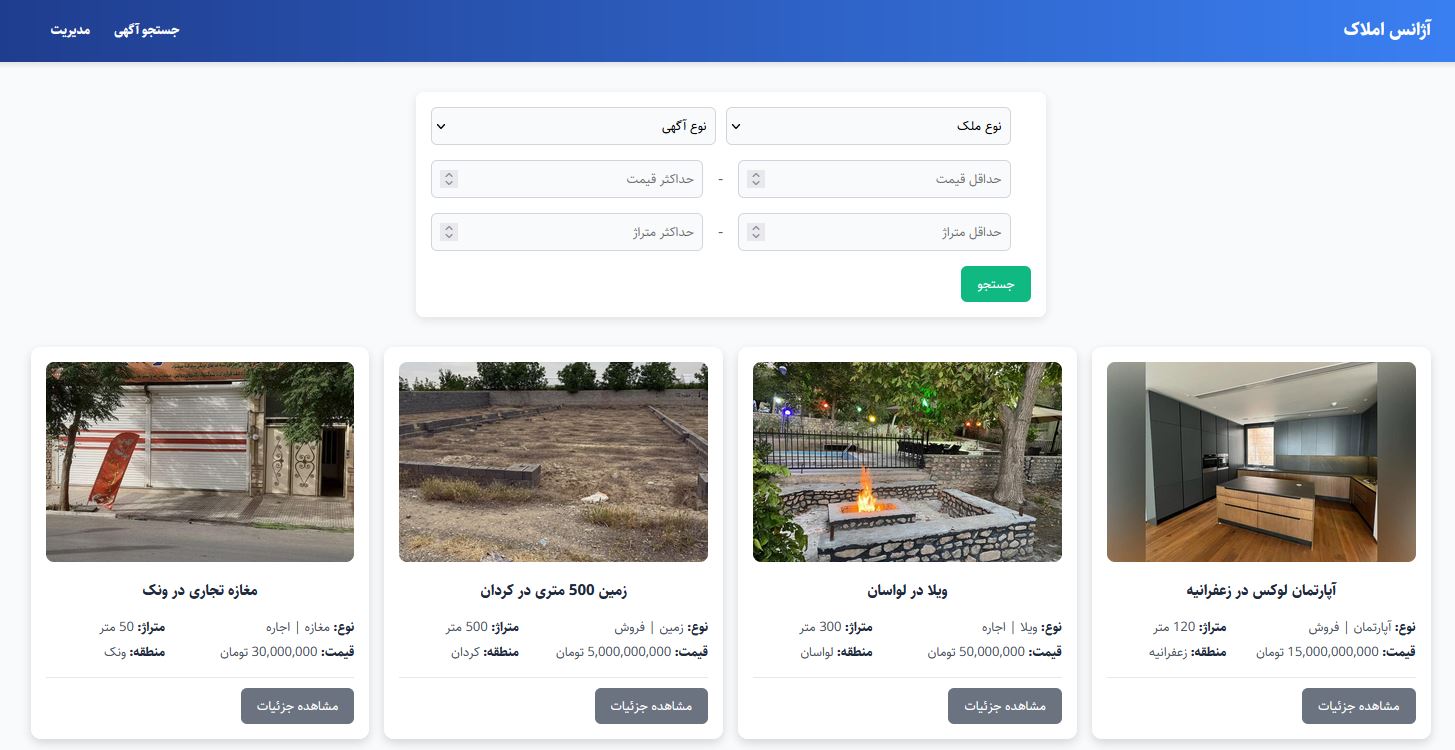1455x750 pixels.
Task: View details of the Lavasan villa listing
Action: [1005, 706]
